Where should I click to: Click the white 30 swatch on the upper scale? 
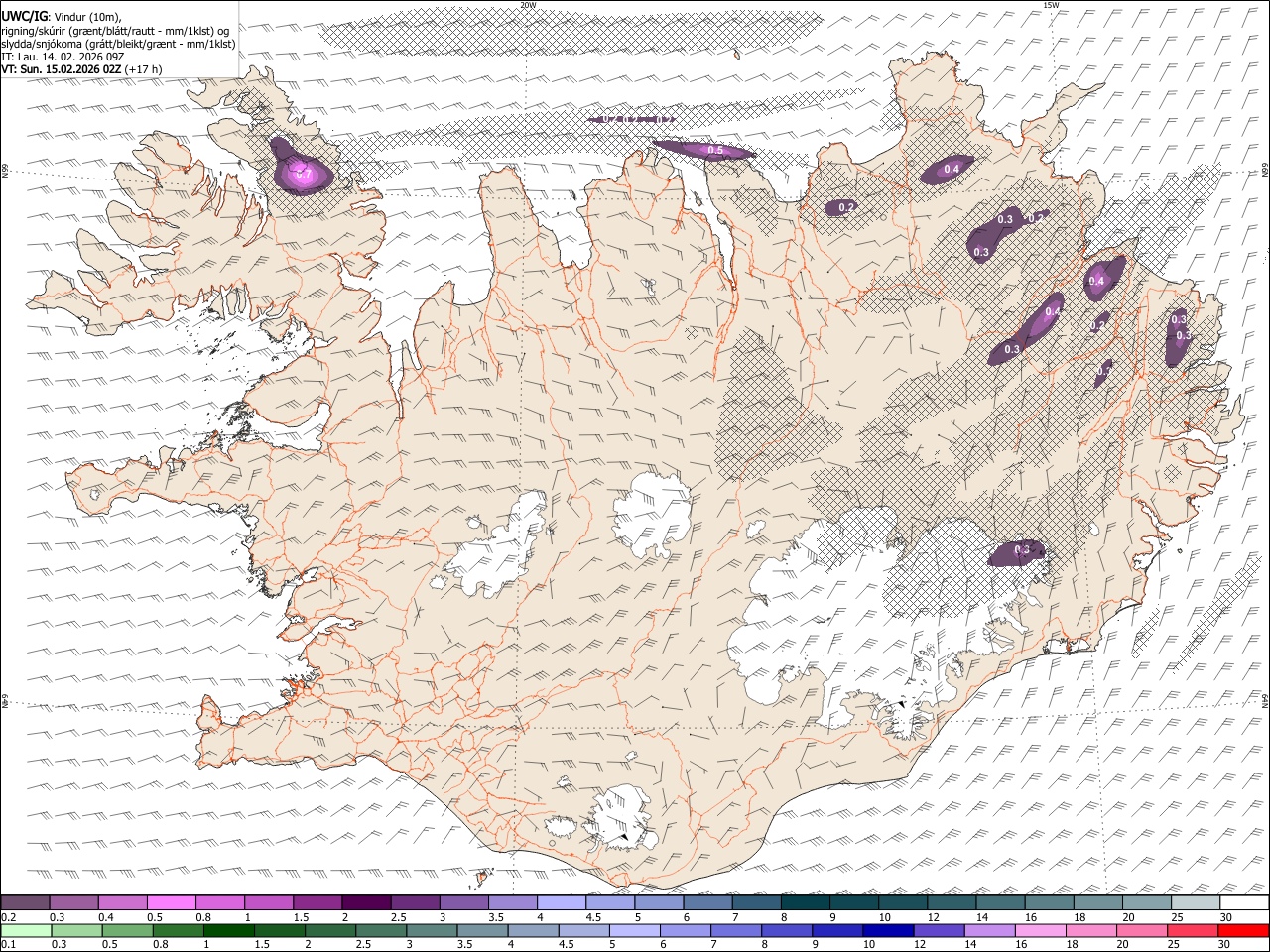[x=1244, y=903]
